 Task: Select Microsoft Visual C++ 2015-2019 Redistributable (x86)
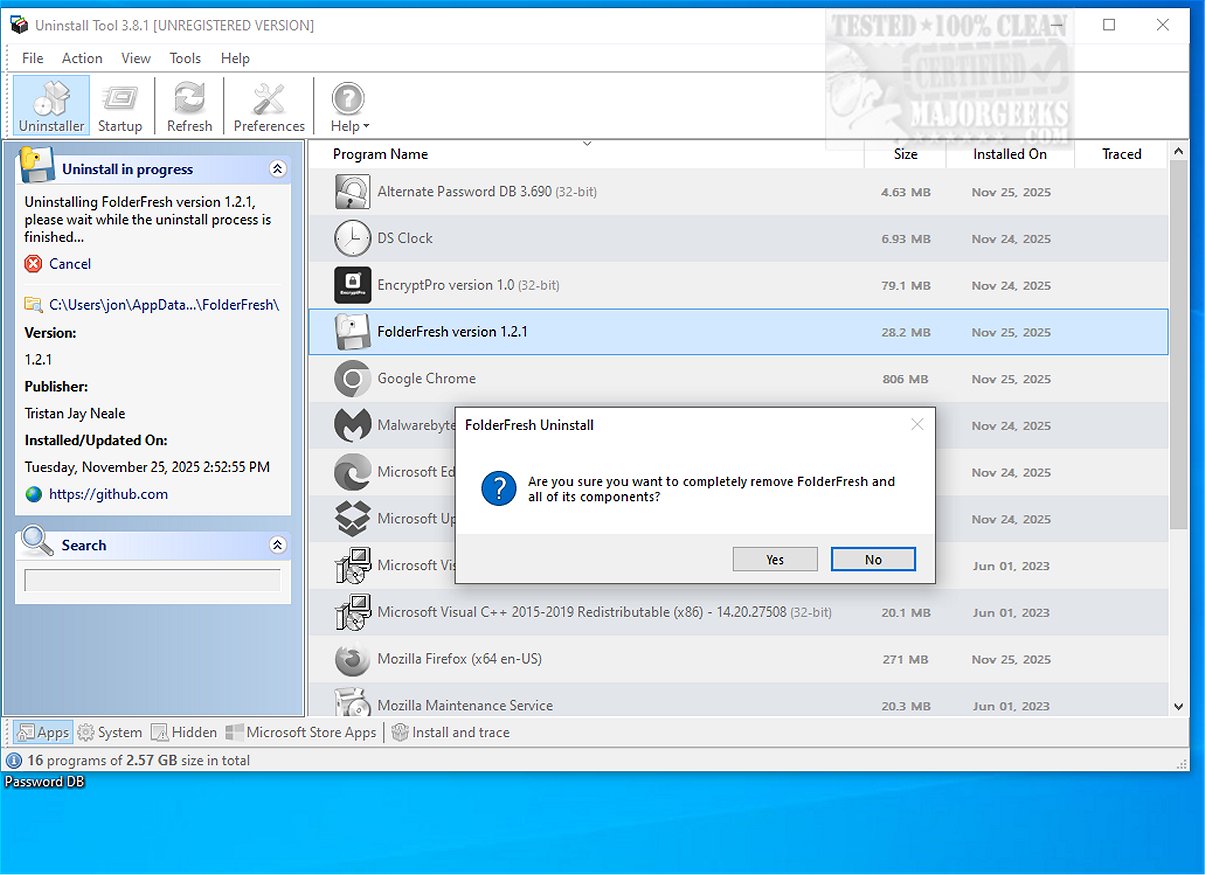(738, 612)
